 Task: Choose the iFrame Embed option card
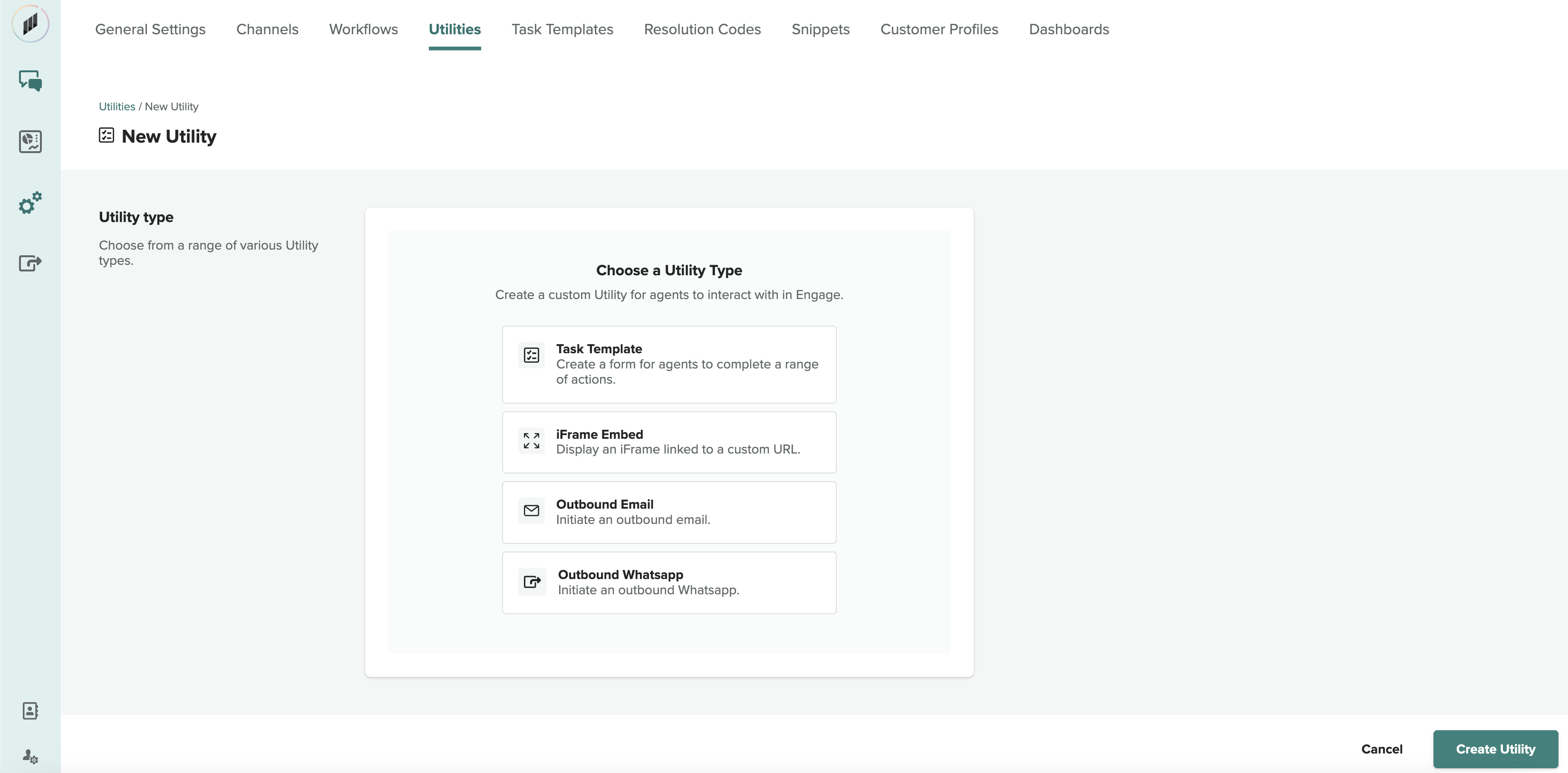coord(668,442)
